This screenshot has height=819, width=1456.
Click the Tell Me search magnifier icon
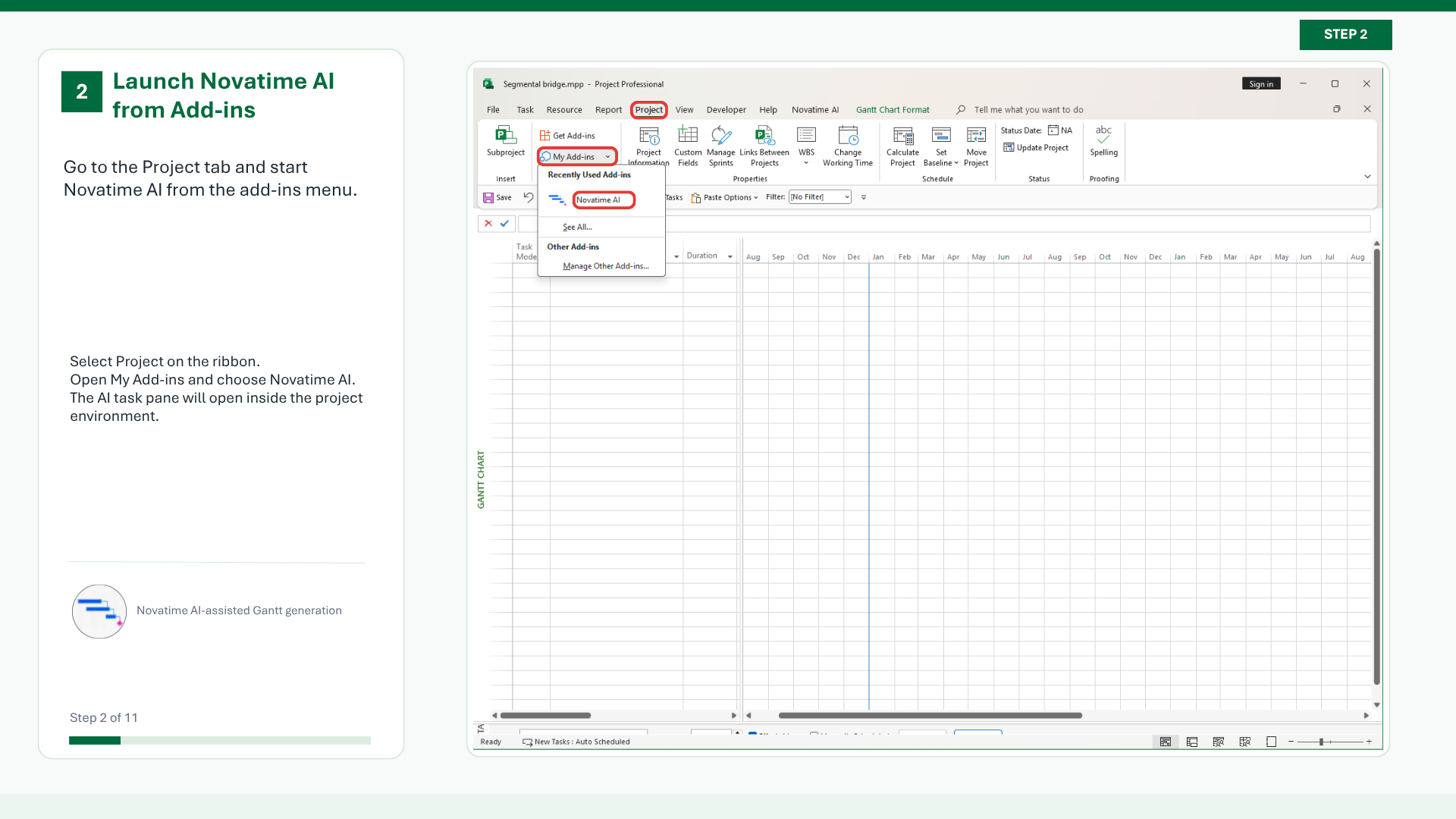click(x=961, y=110)
